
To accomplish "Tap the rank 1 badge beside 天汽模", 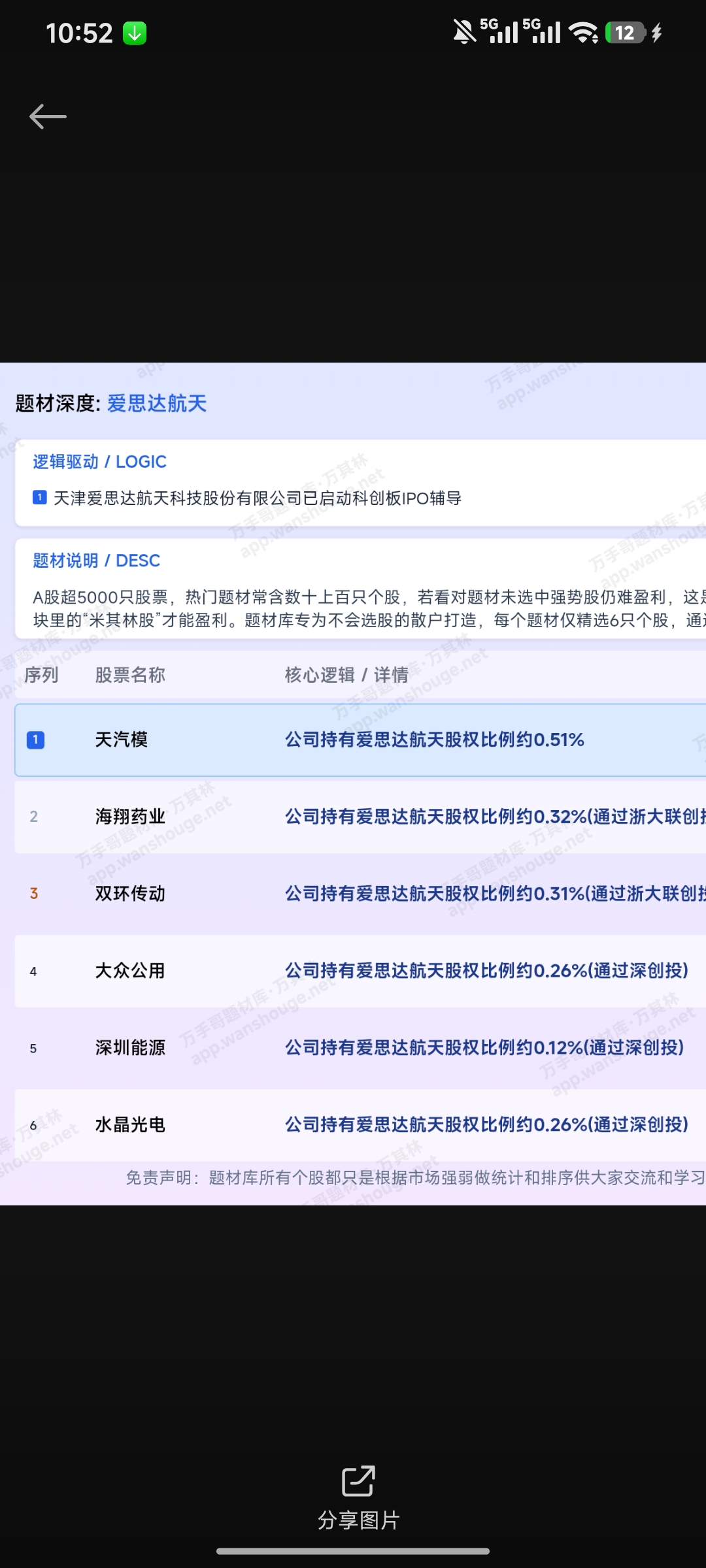I will click(x=35, y=740).
